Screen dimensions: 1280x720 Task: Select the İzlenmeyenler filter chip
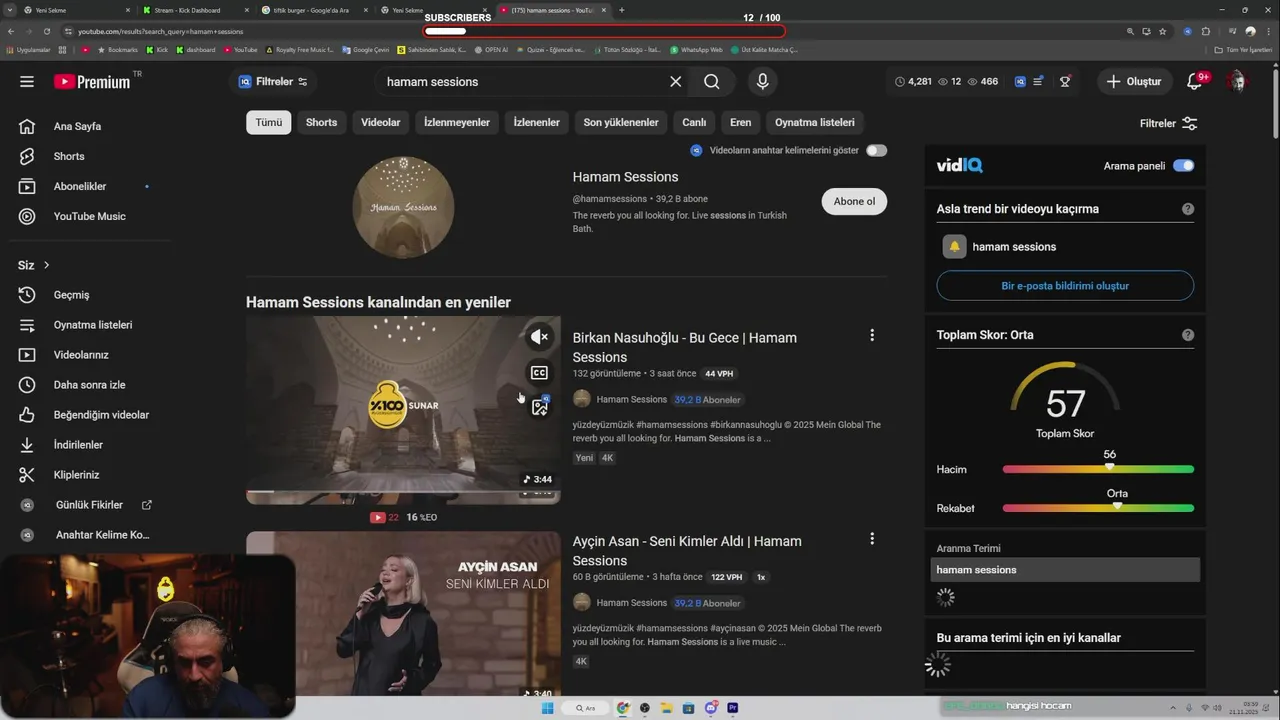click(457, 122)
